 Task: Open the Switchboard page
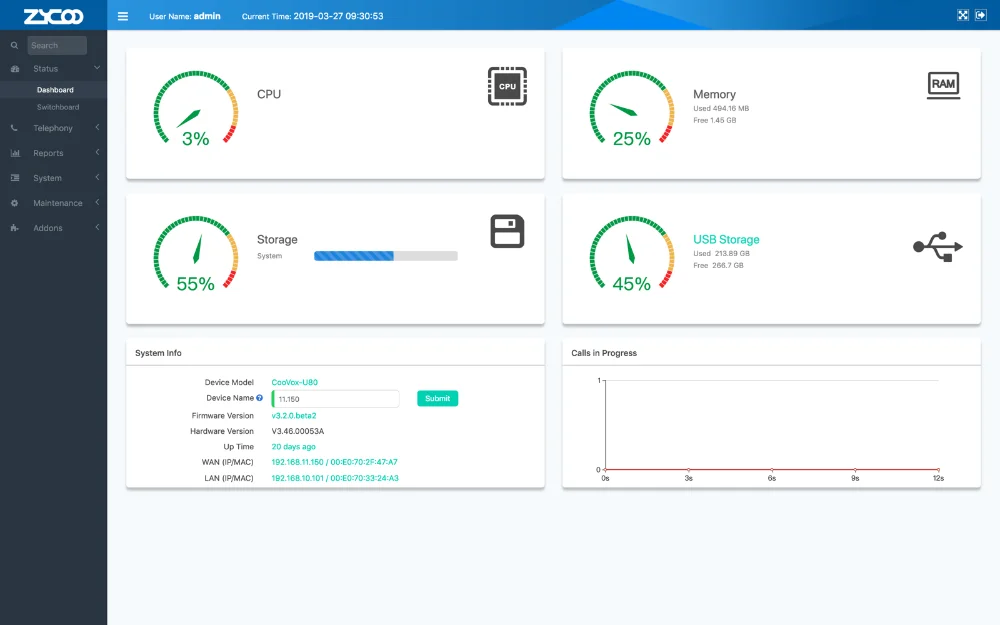(x=58, y=107)
